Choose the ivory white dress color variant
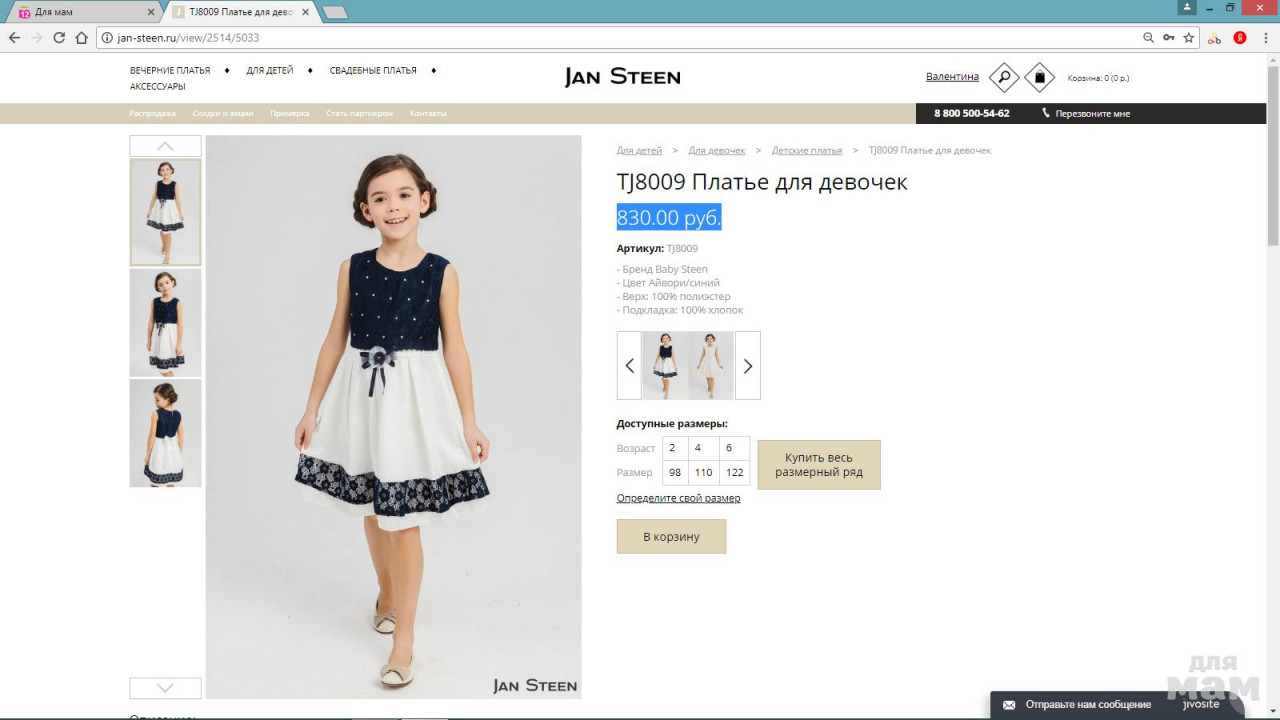This screenshot has width=1280, height=720. pos(711,366)
